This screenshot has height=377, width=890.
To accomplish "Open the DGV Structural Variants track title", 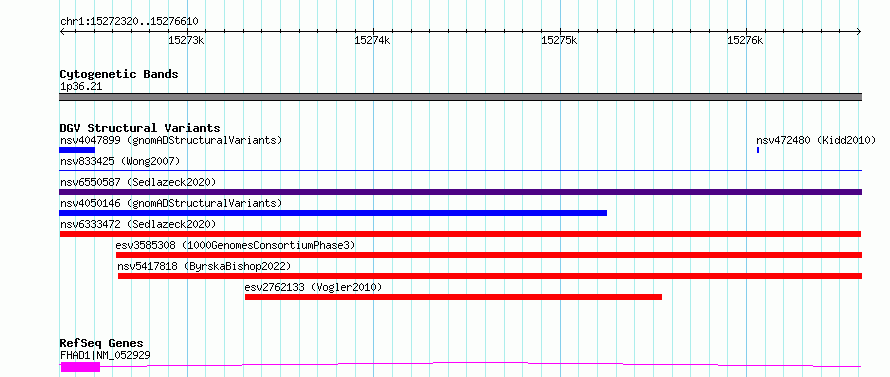I will click(x=140, y=128).
